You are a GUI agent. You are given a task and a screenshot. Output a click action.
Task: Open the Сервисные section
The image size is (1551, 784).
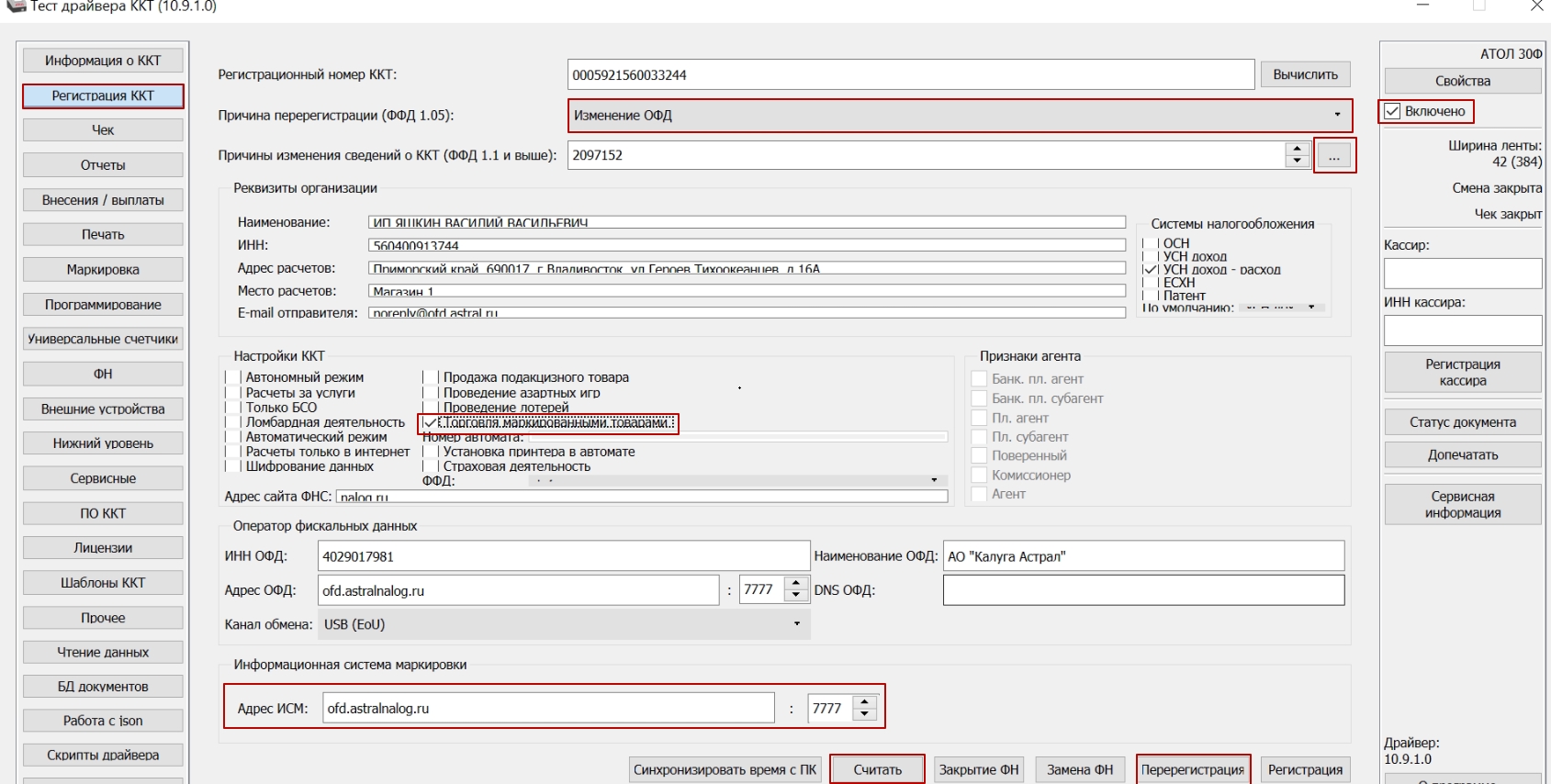103,478
